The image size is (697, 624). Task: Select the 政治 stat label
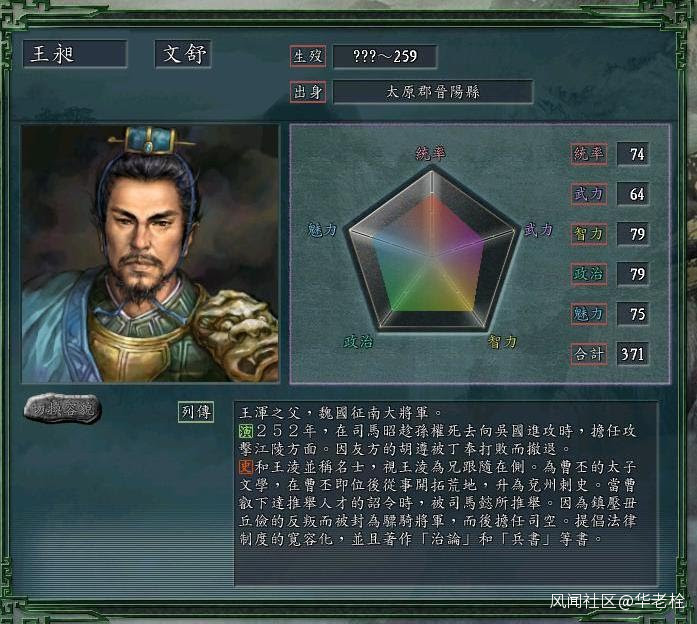pyautogui.click(x=589, y=274)
